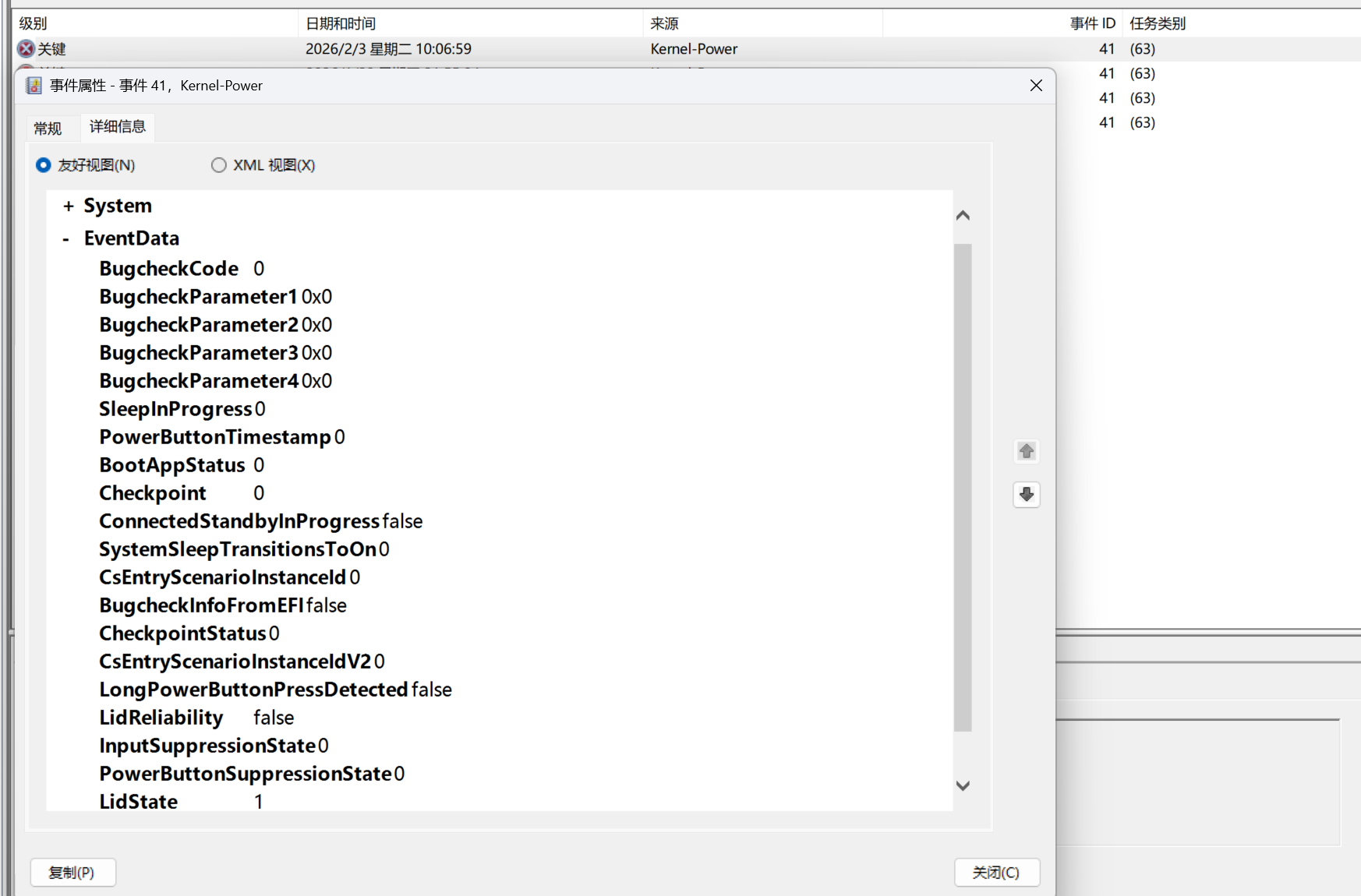Image resolution: width=1361 pixels, height=896 pixels.
Task: Click the red critical error icon in first row
Action: [x=27, y=49]
